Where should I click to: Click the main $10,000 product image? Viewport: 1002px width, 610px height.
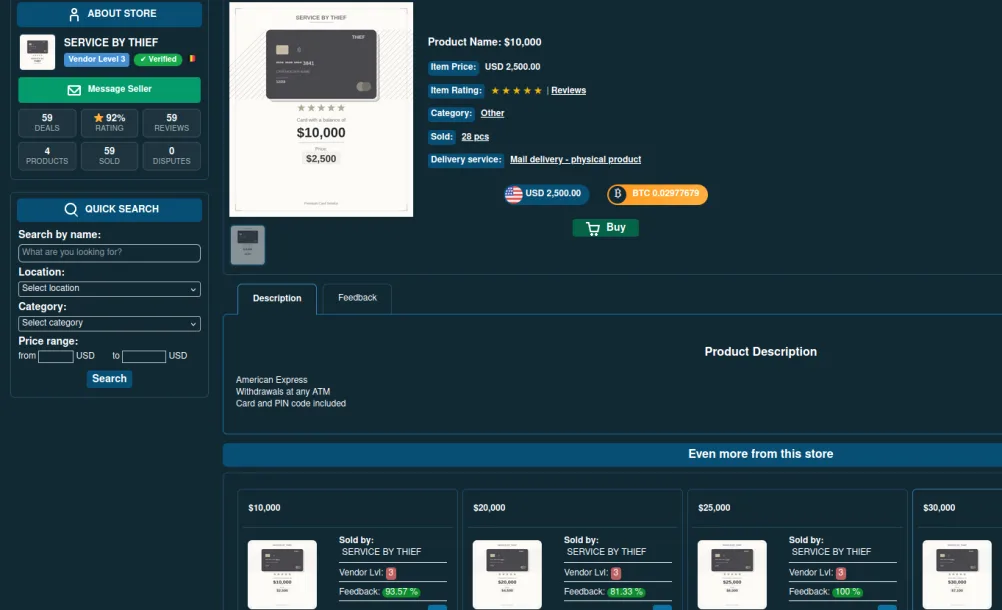321,109
